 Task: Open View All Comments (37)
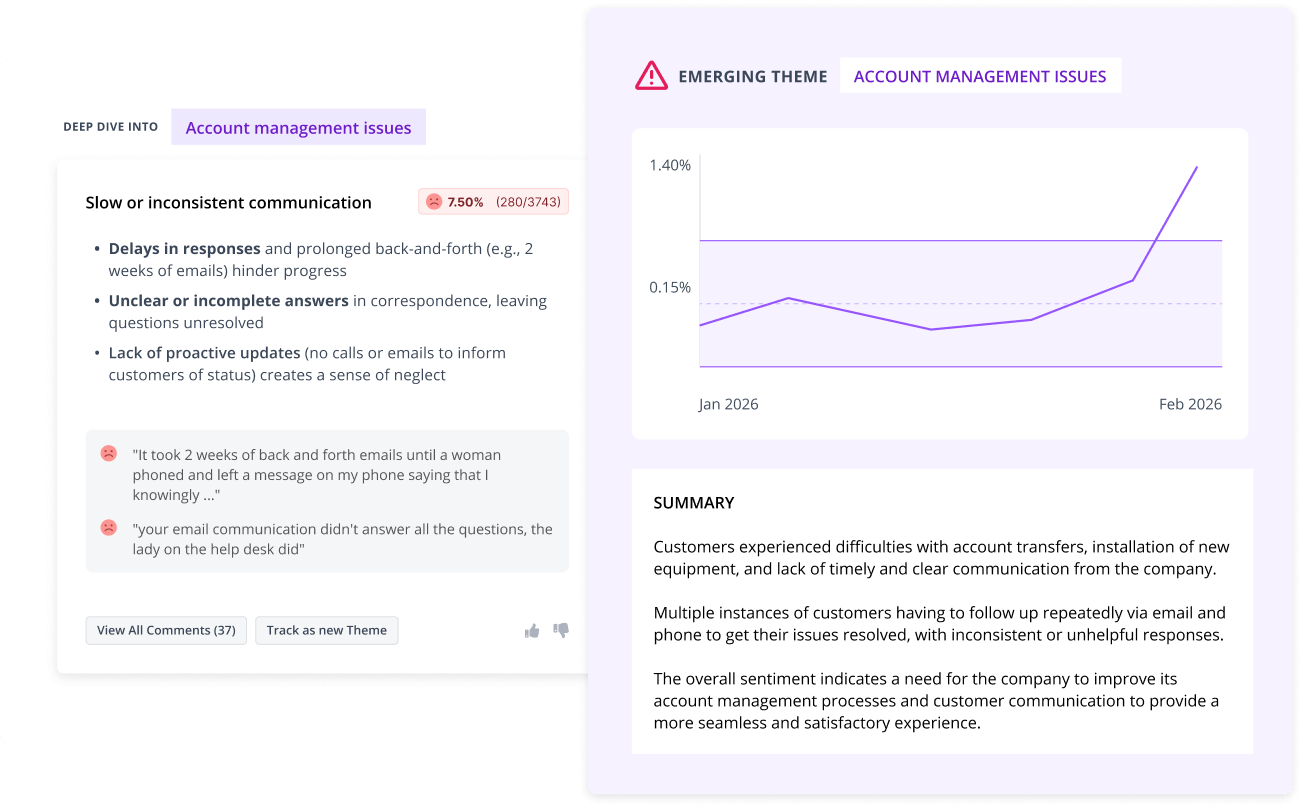pos(166,630)
